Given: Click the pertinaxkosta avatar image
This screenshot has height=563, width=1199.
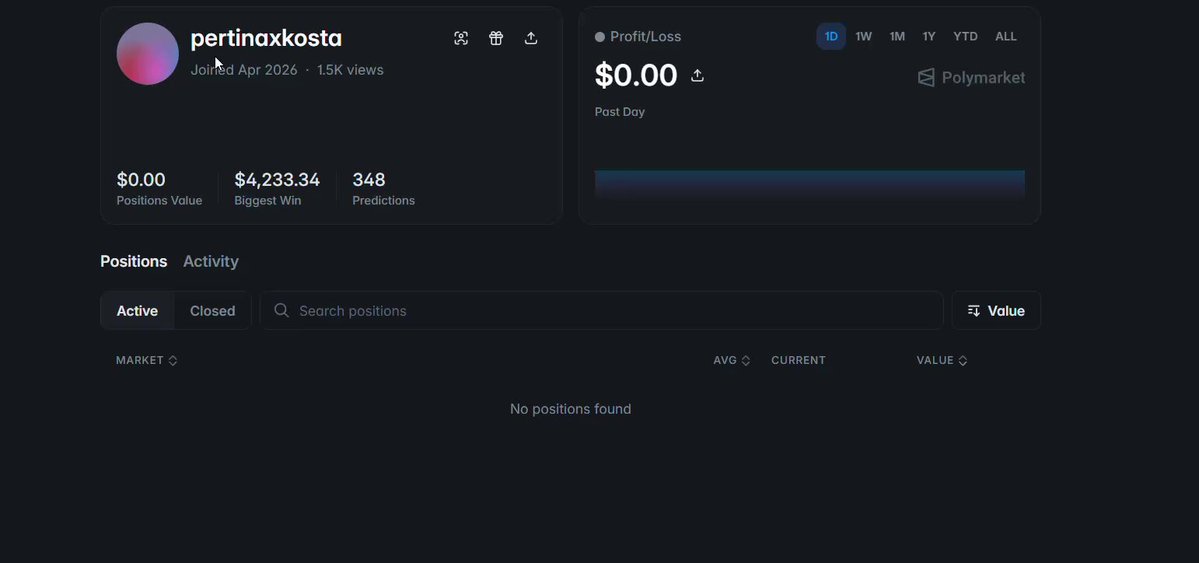Looking at the screenshot, I should (148, 54).
